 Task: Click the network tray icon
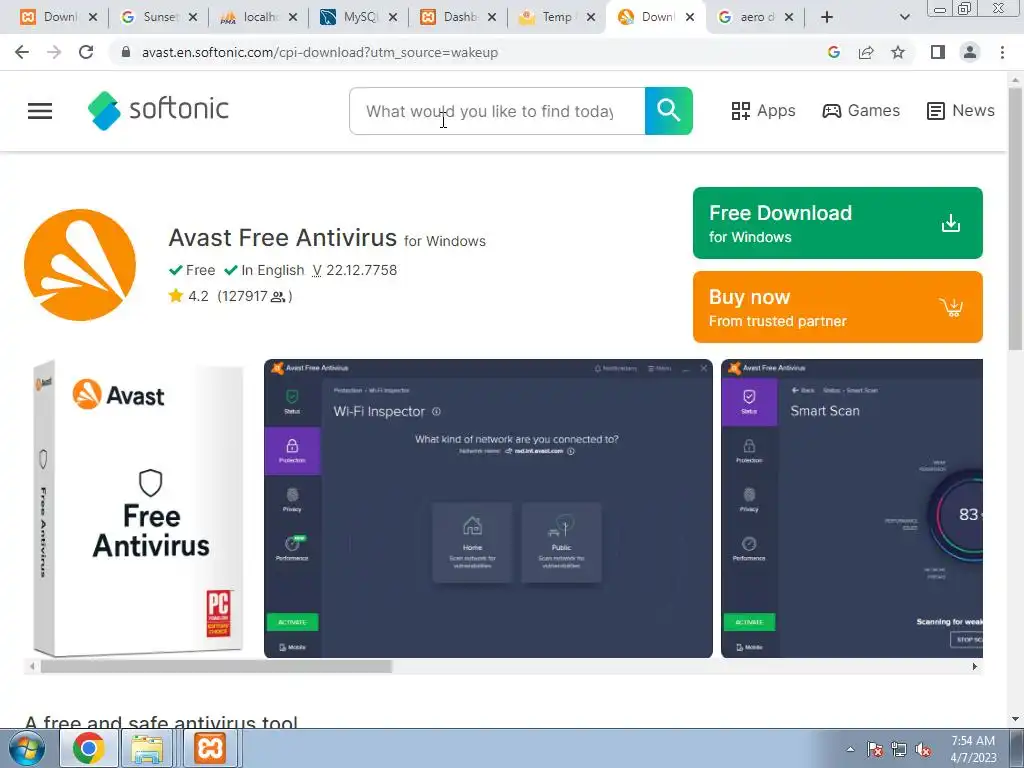(x=899, y=749)
